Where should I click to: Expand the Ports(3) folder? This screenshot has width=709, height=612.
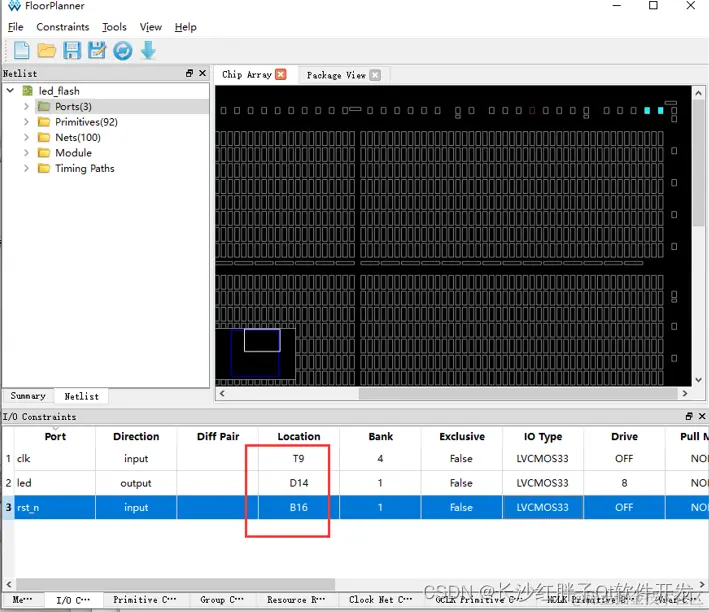[26, 107]
